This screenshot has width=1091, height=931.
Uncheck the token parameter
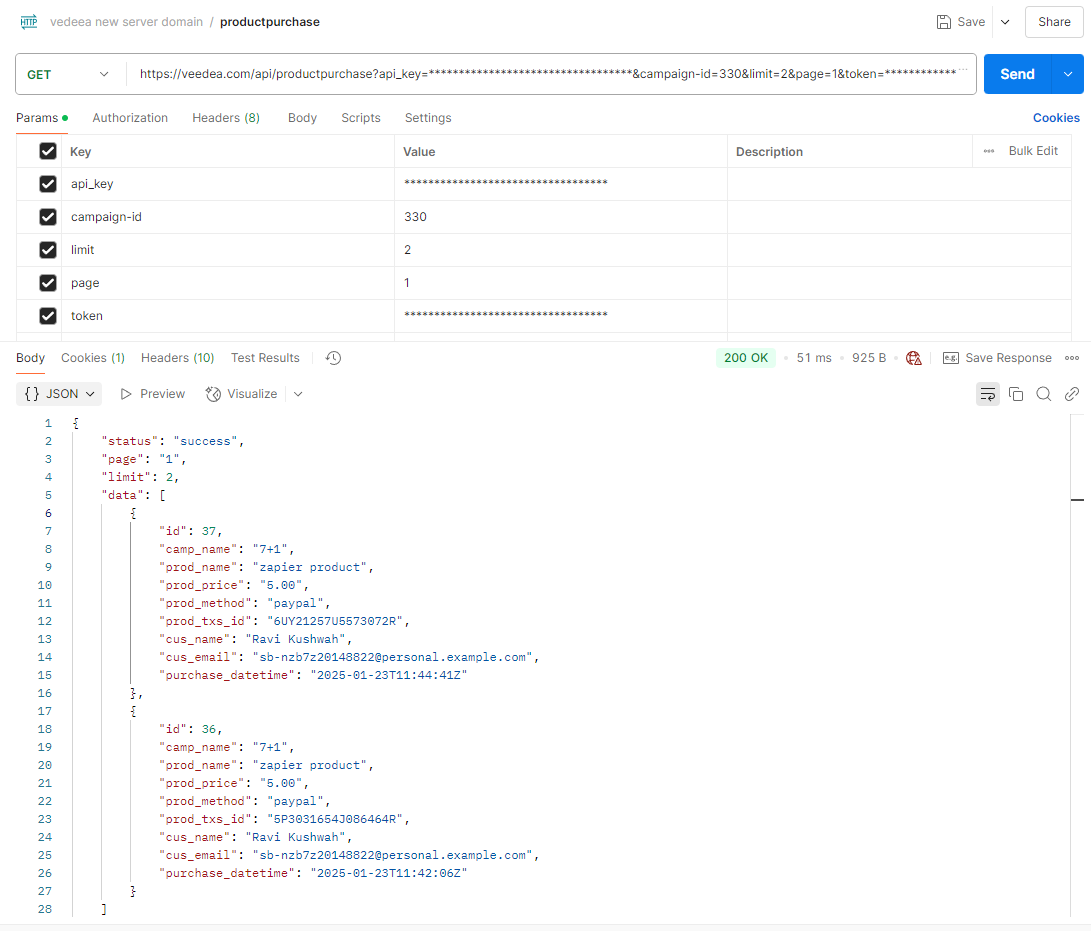click(x=48, y=316)
